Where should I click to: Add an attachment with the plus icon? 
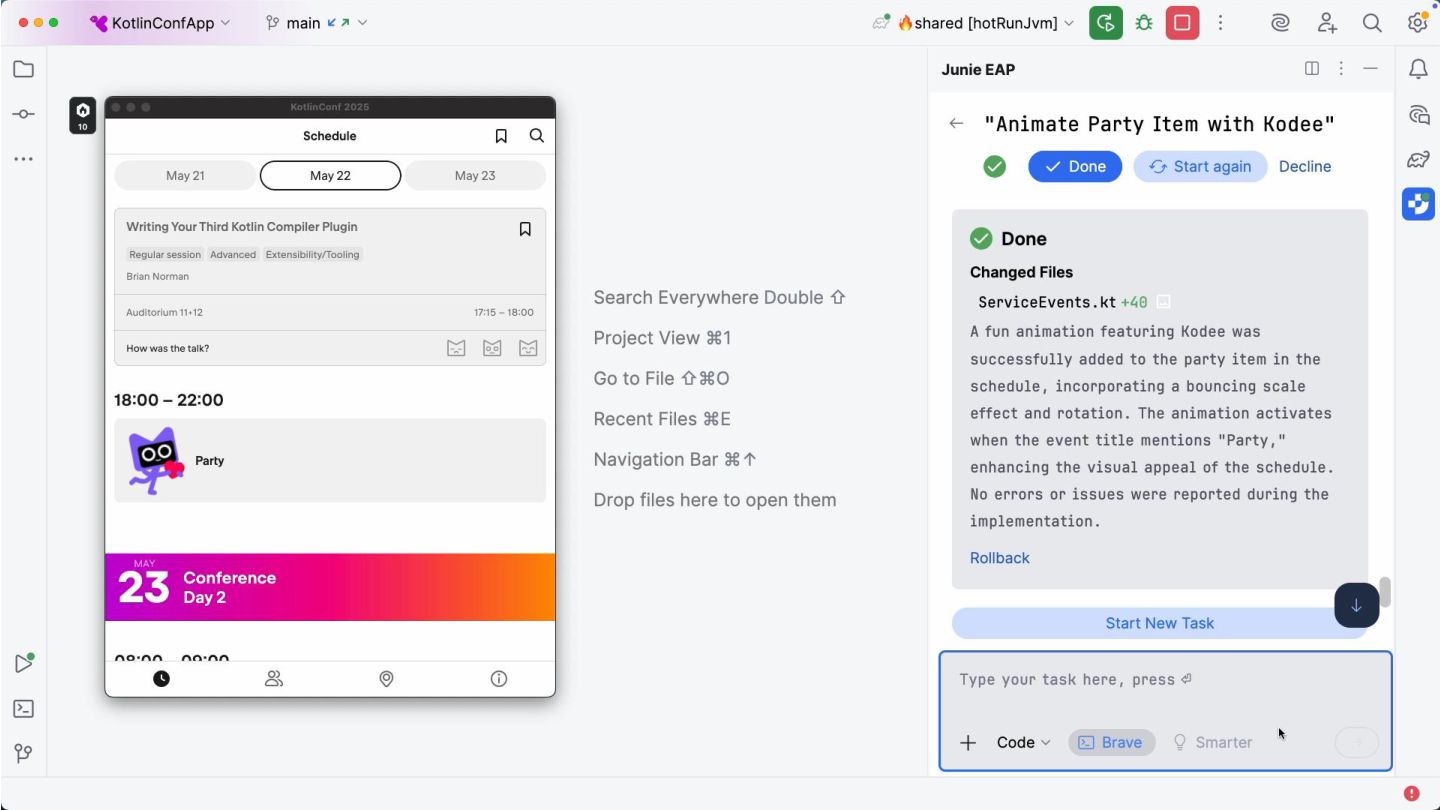tap(967, 742)
